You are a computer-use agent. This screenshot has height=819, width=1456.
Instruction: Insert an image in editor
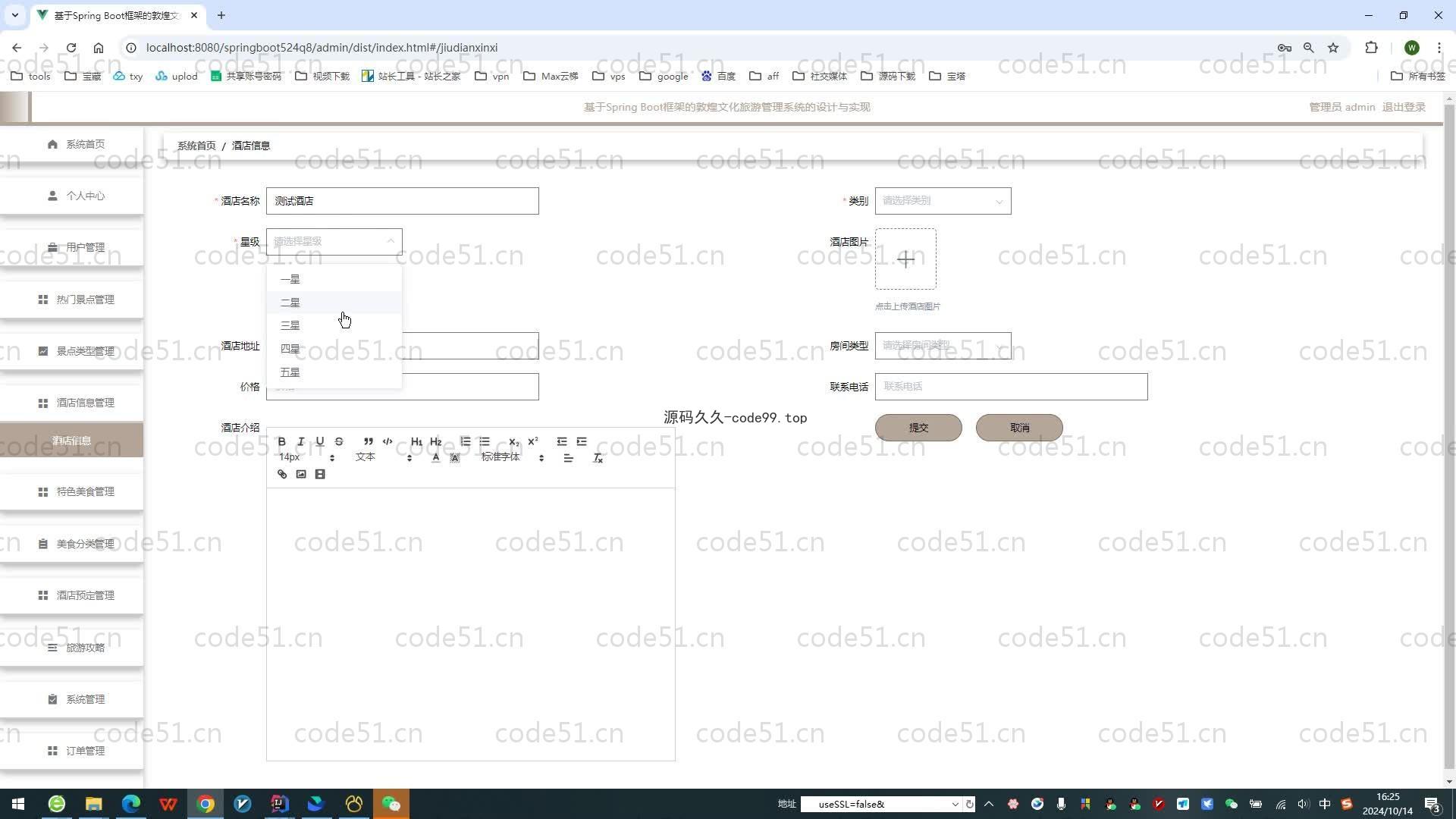tap(300, 475)
